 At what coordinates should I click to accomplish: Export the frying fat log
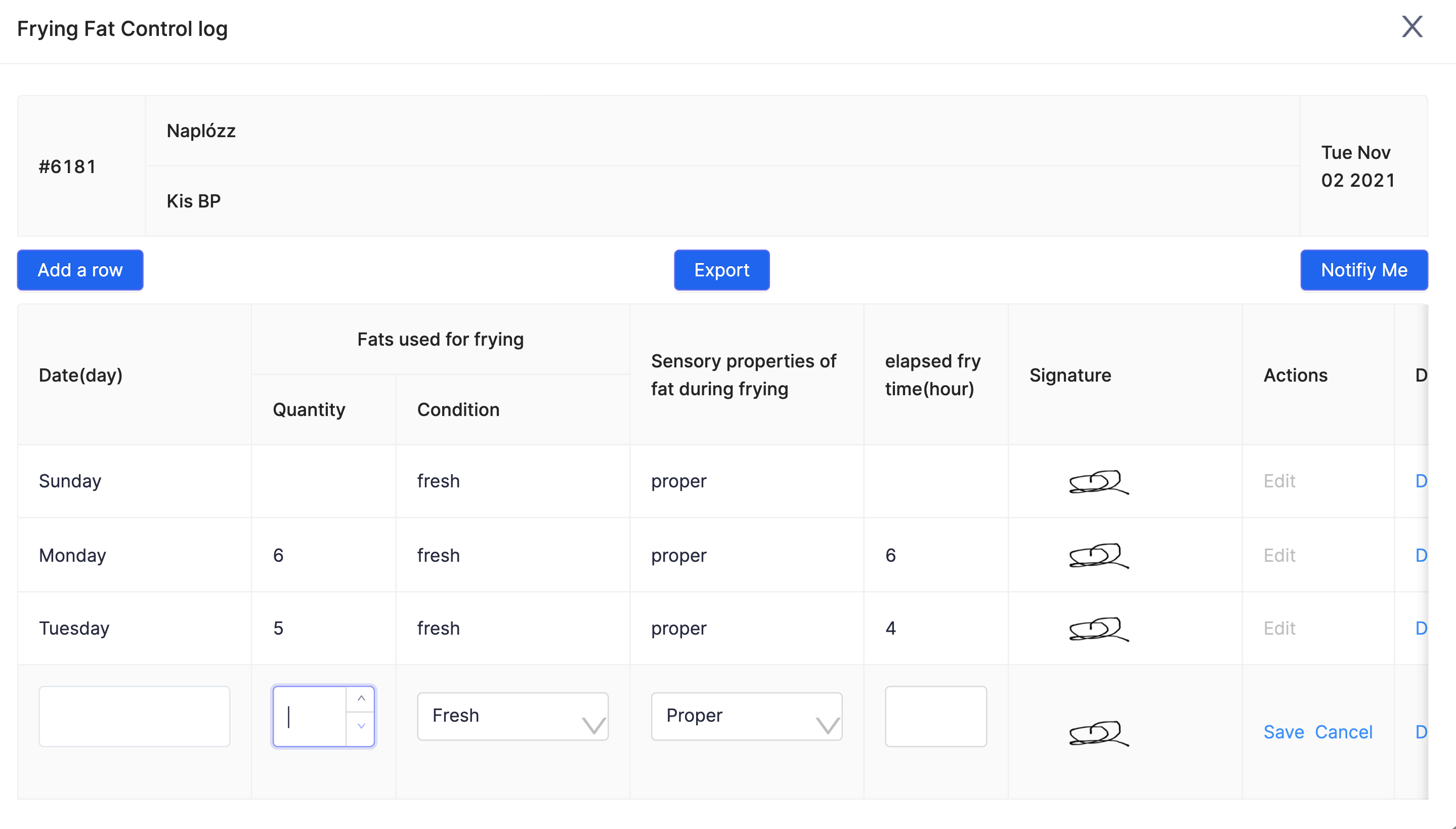point(721,270)
